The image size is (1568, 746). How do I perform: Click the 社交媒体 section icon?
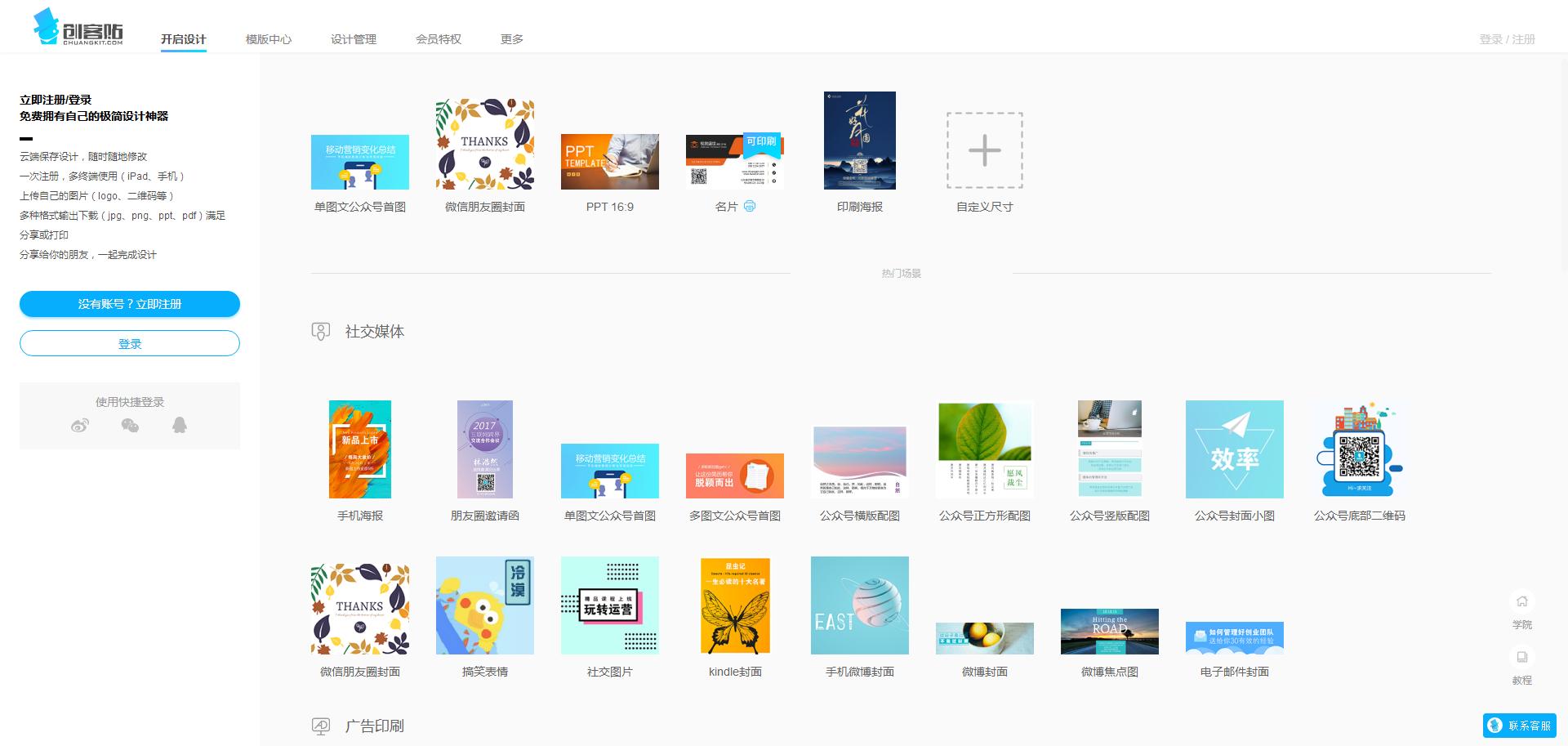point(320,331)
